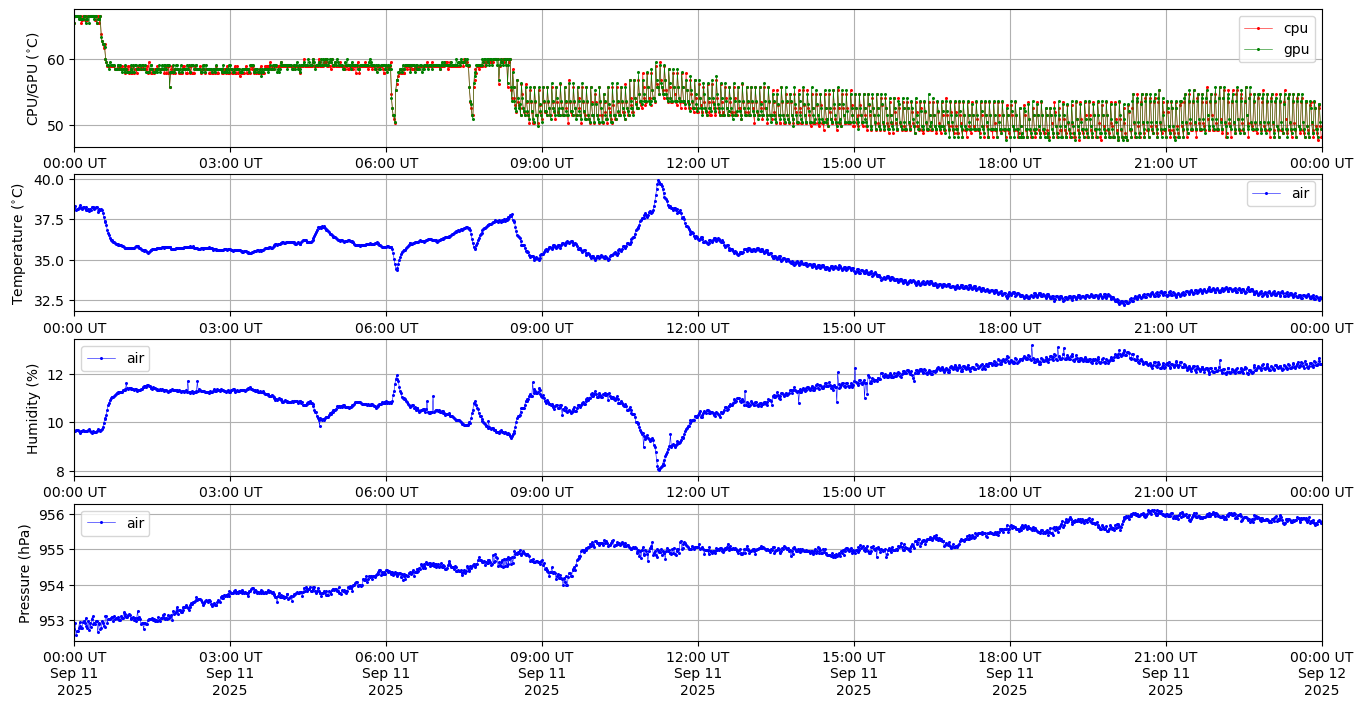Pick the 956 tick on the Pressure axis
Image resolution: width=1363 pixels, height=707 pixels.
coord(51,515)
